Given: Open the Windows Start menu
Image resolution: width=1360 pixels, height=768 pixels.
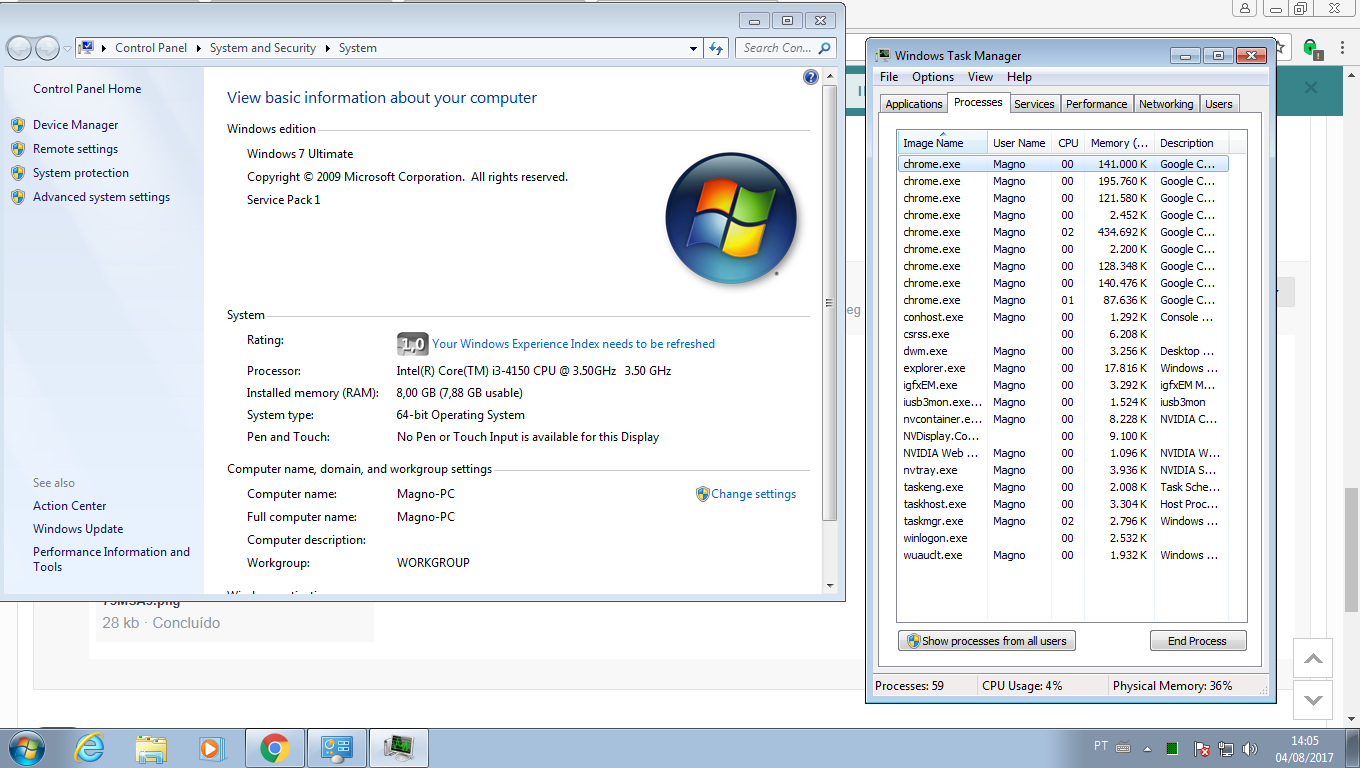Looking at the screenshot, I should coord(26,747).
